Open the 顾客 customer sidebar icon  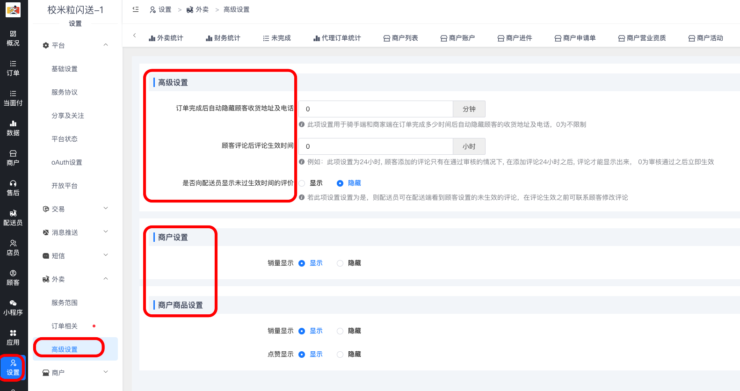pyautogui.click(x=13, y=278)
